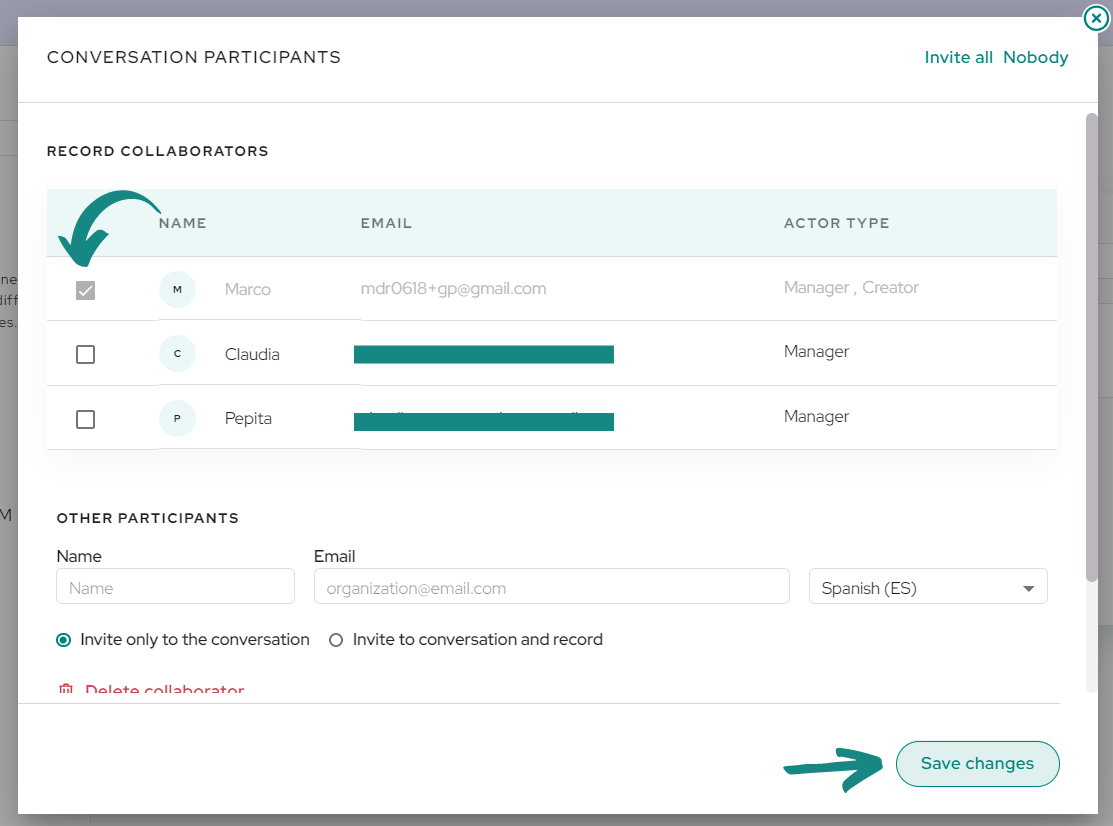Click the Delete collaborator link
Viewport: 1113px width, 826px height.
coord(165,690)
